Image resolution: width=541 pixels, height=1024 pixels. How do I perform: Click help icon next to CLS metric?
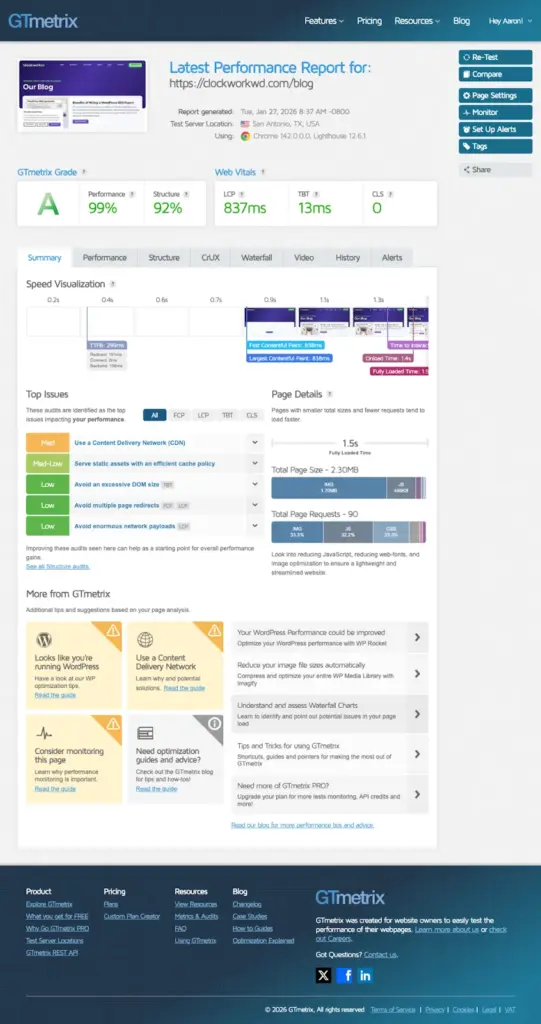pos(391,195)
